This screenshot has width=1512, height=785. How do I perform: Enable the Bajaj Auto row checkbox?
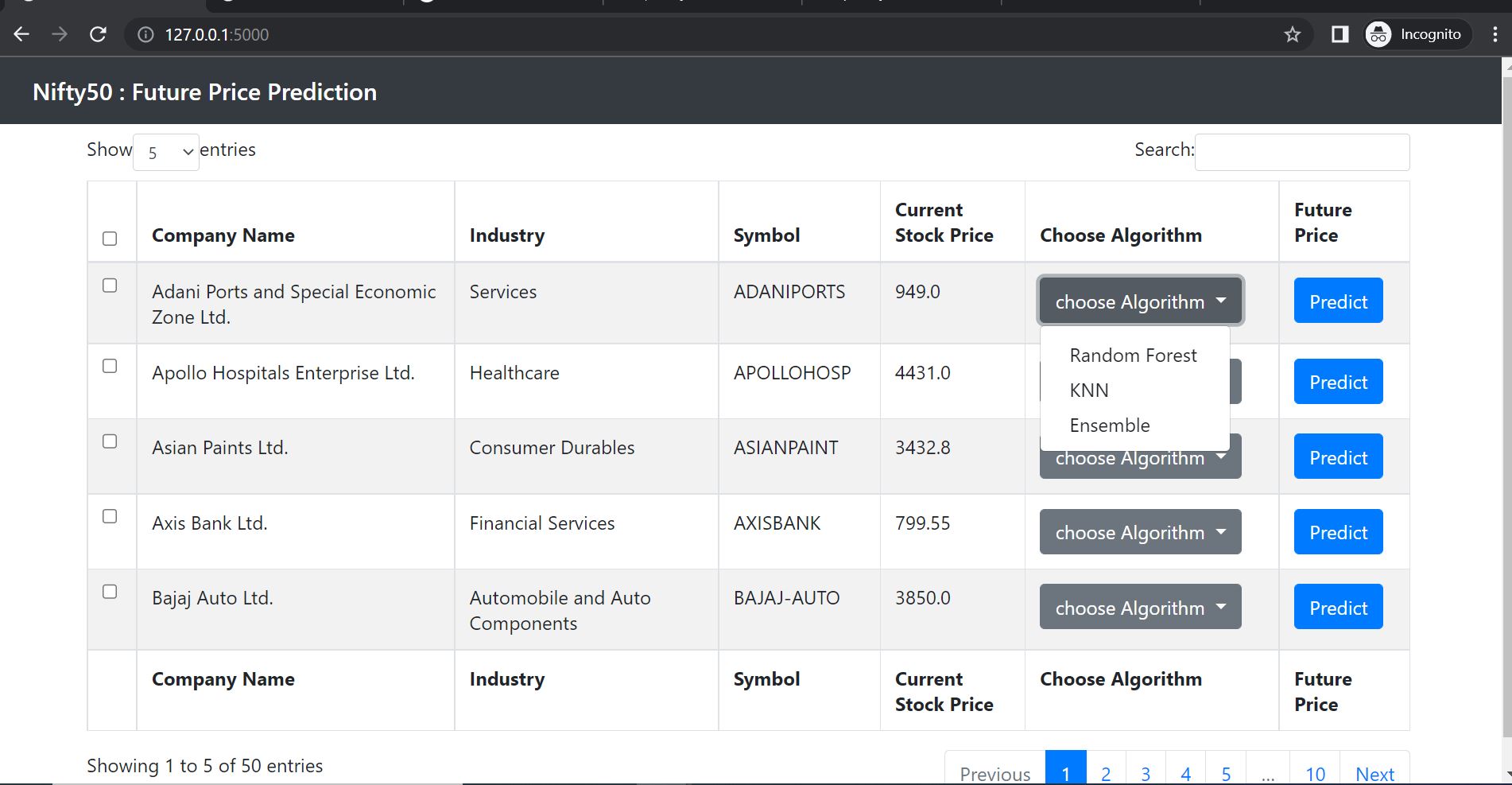tap(110, 592)
